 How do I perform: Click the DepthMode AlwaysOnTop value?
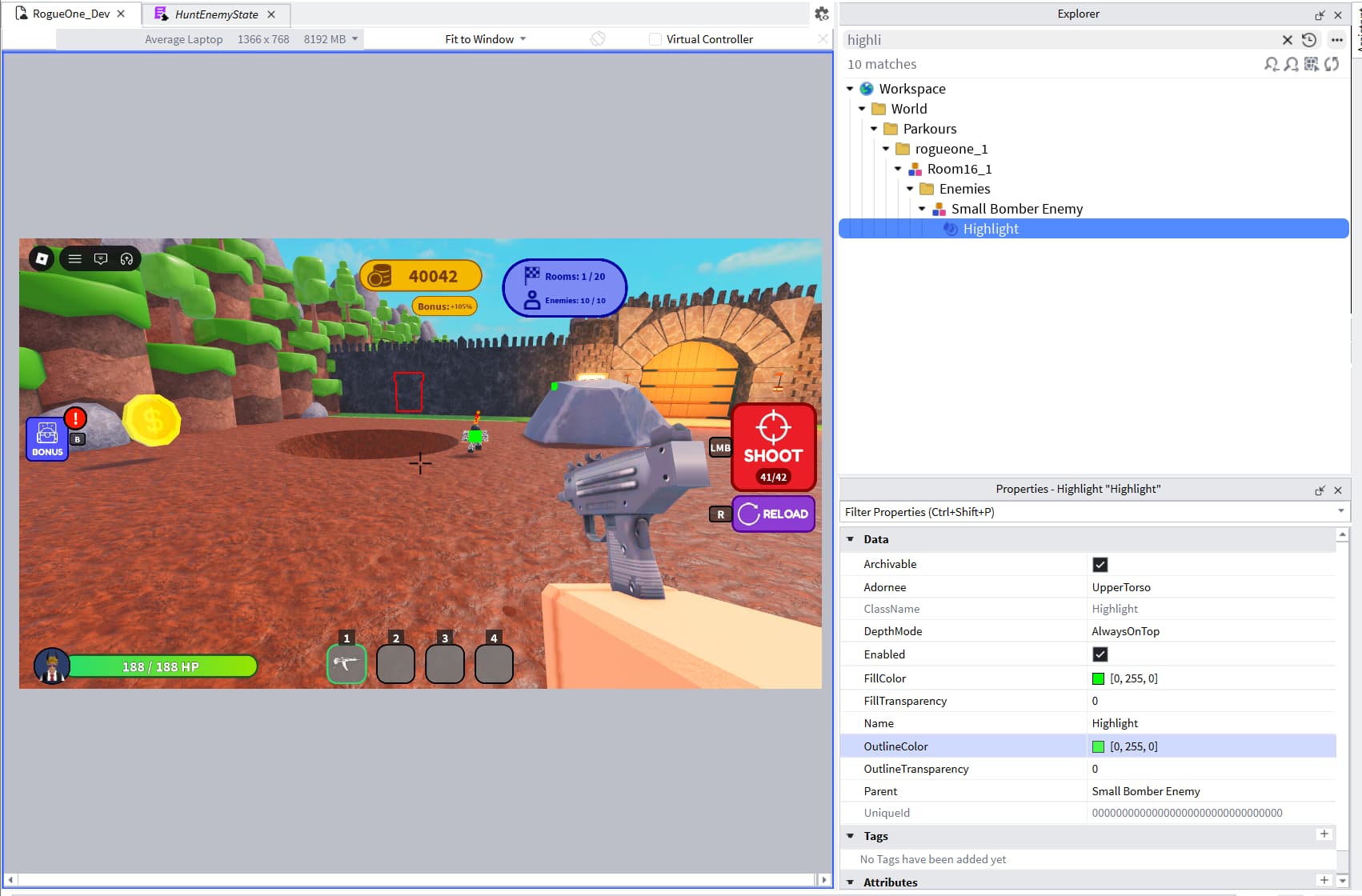1125,631
